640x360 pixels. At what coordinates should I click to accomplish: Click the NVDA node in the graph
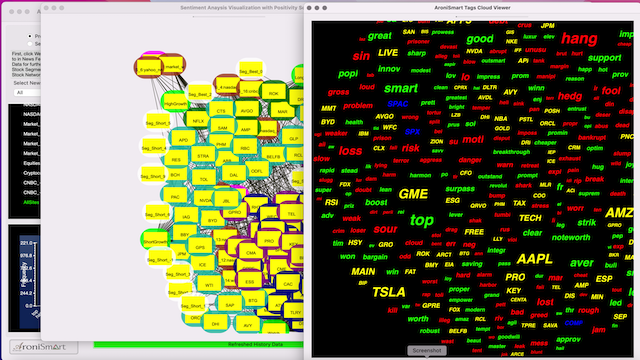coord(205,200)
